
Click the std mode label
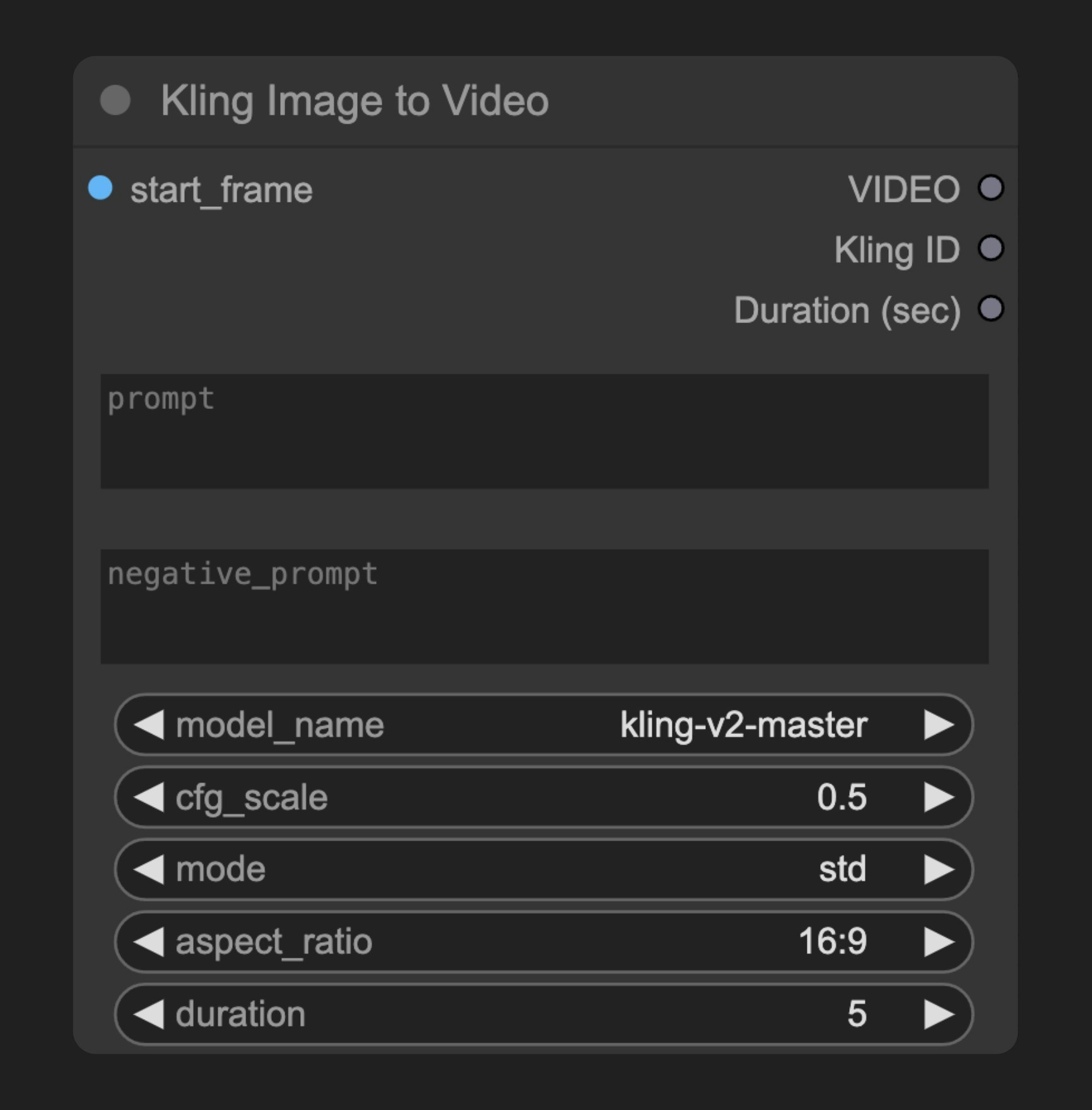(842, 869)
